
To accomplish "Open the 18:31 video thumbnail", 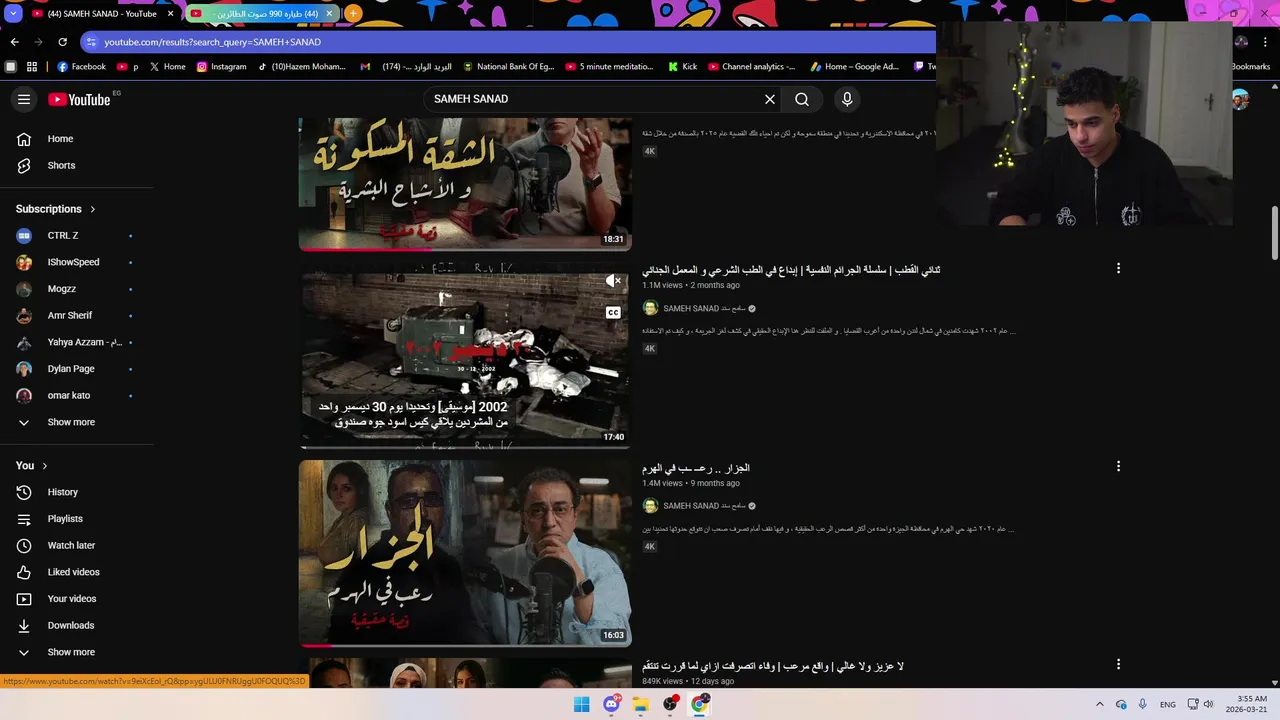I will pos(465,184).
